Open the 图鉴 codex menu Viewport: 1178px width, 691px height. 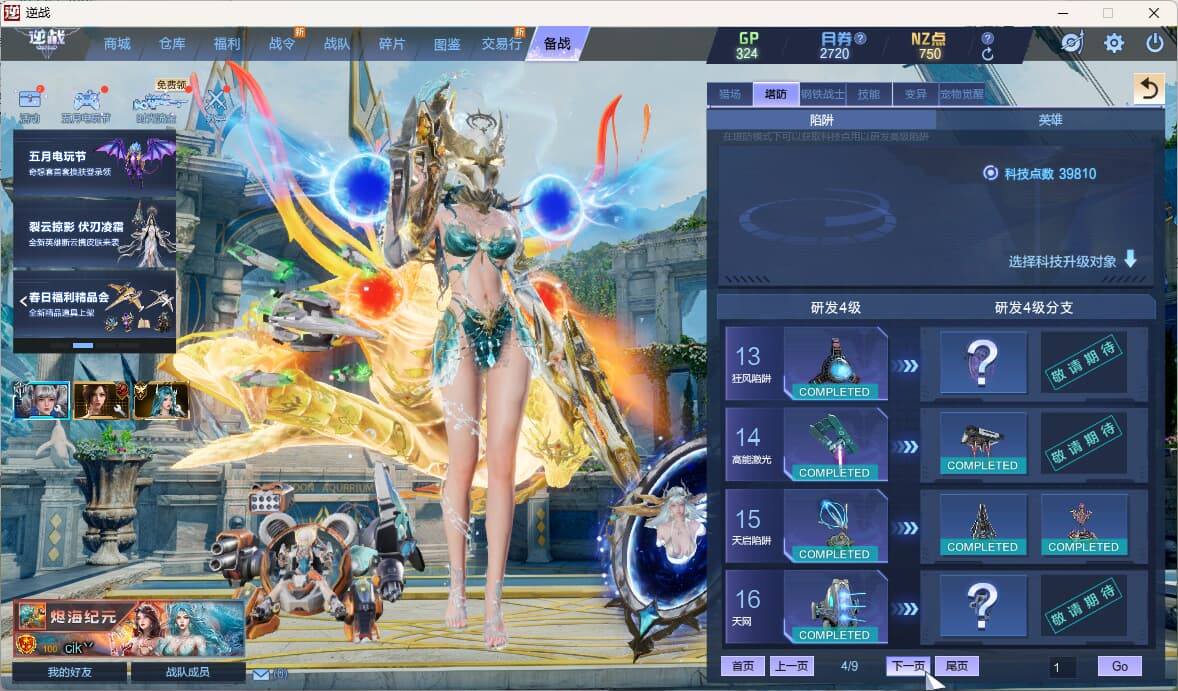[447, 44]
